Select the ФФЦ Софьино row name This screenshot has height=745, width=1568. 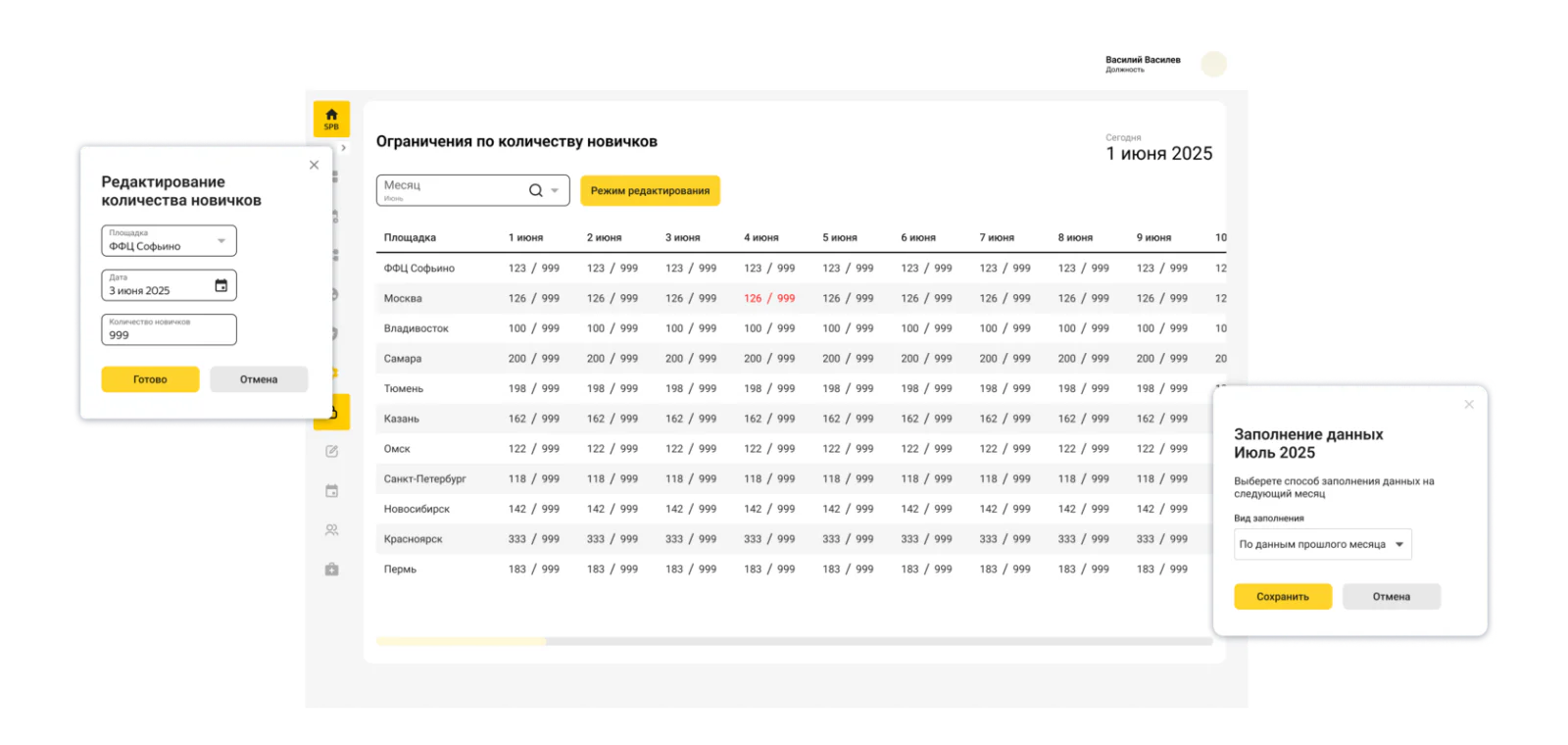(x=419, y=268)
